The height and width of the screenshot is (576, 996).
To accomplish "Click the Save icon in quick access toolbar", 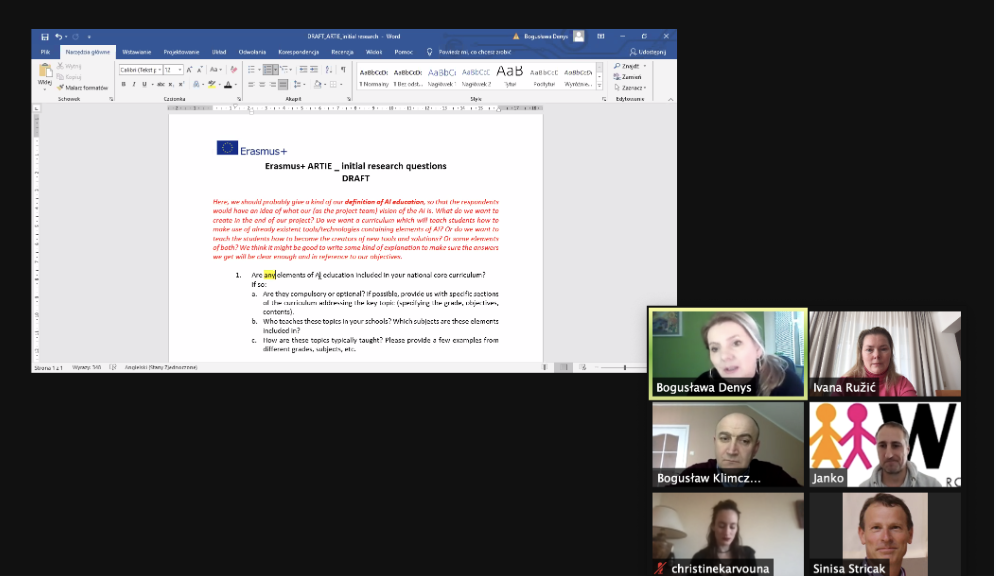I will [x=45, y=37].
